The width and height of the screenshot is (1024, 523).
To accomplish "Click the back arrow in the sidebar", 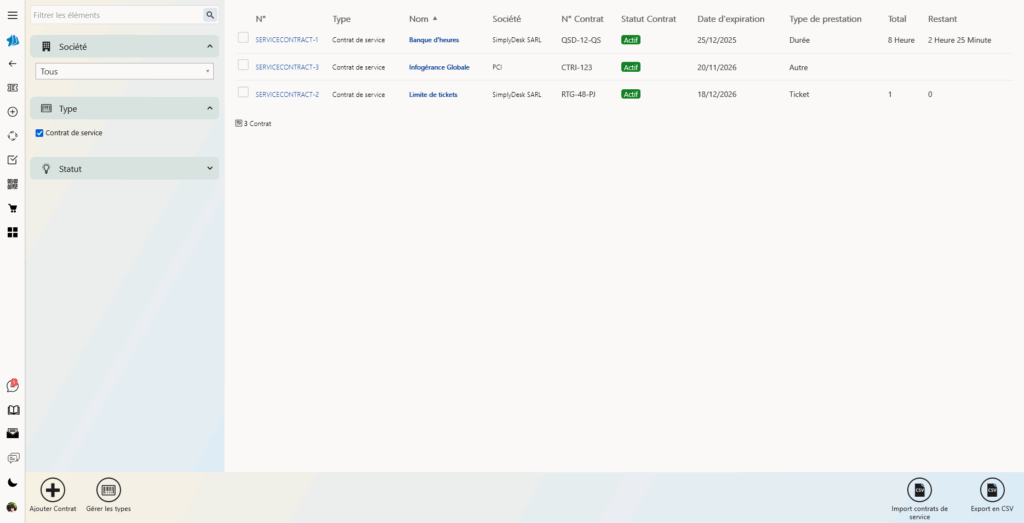I will [12, 63].
